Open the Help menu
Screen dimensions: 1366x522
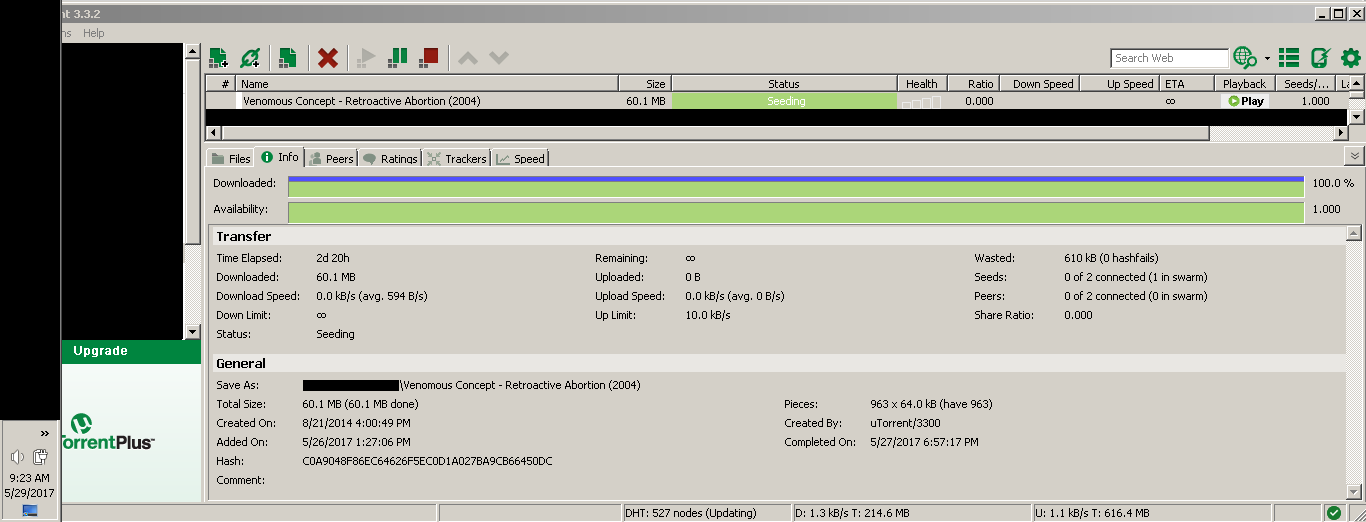[94, 33]
